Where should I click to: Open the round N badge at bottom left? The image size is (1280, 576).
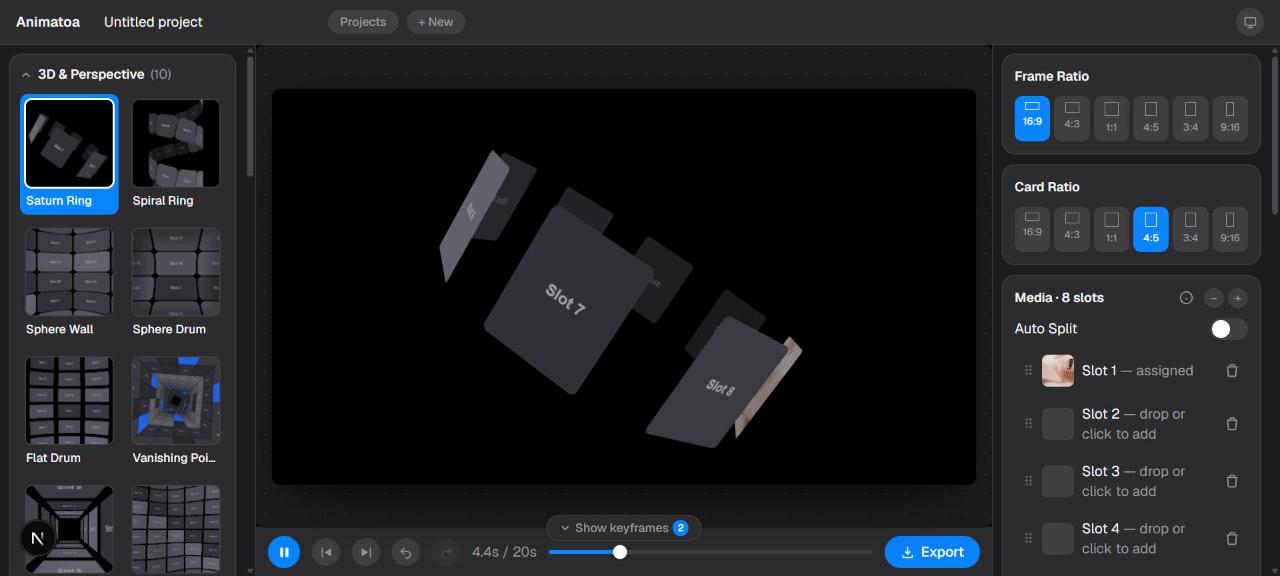click(x=38, y=538)
